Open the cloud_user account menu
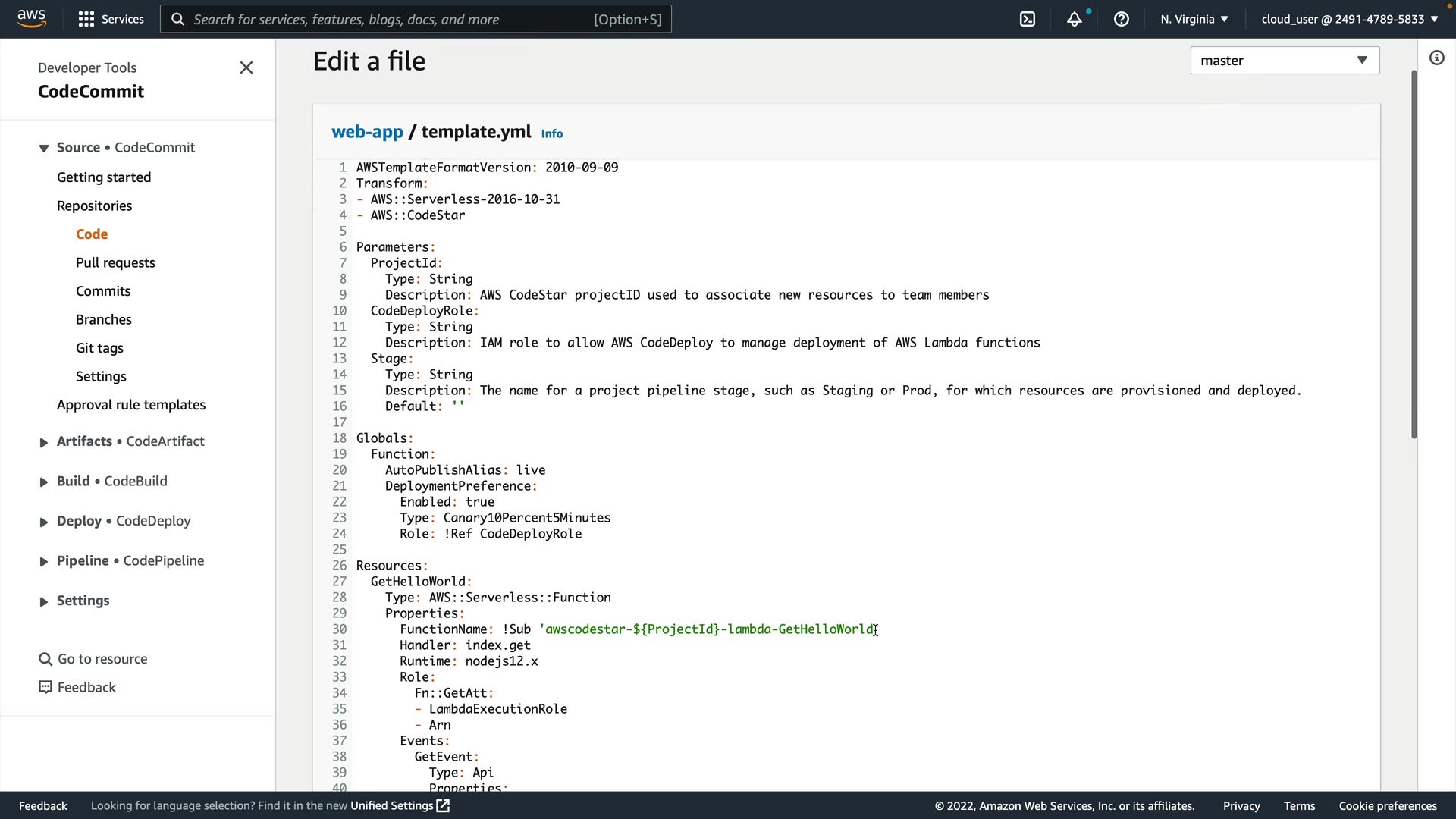1456x819 pixels. pos(1349,19)
